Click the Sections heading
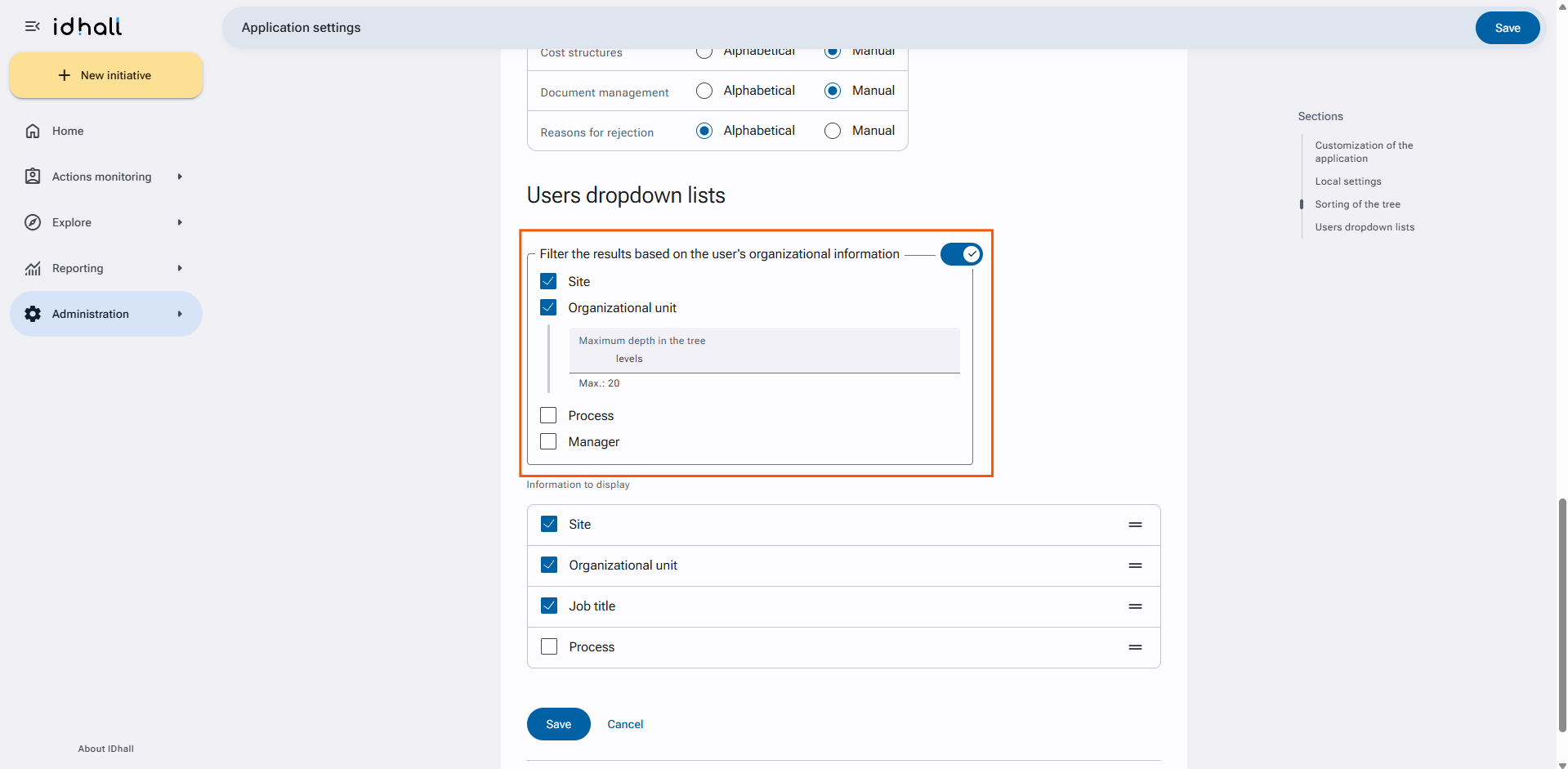 pyautogui.click(x=1320, y=116)
